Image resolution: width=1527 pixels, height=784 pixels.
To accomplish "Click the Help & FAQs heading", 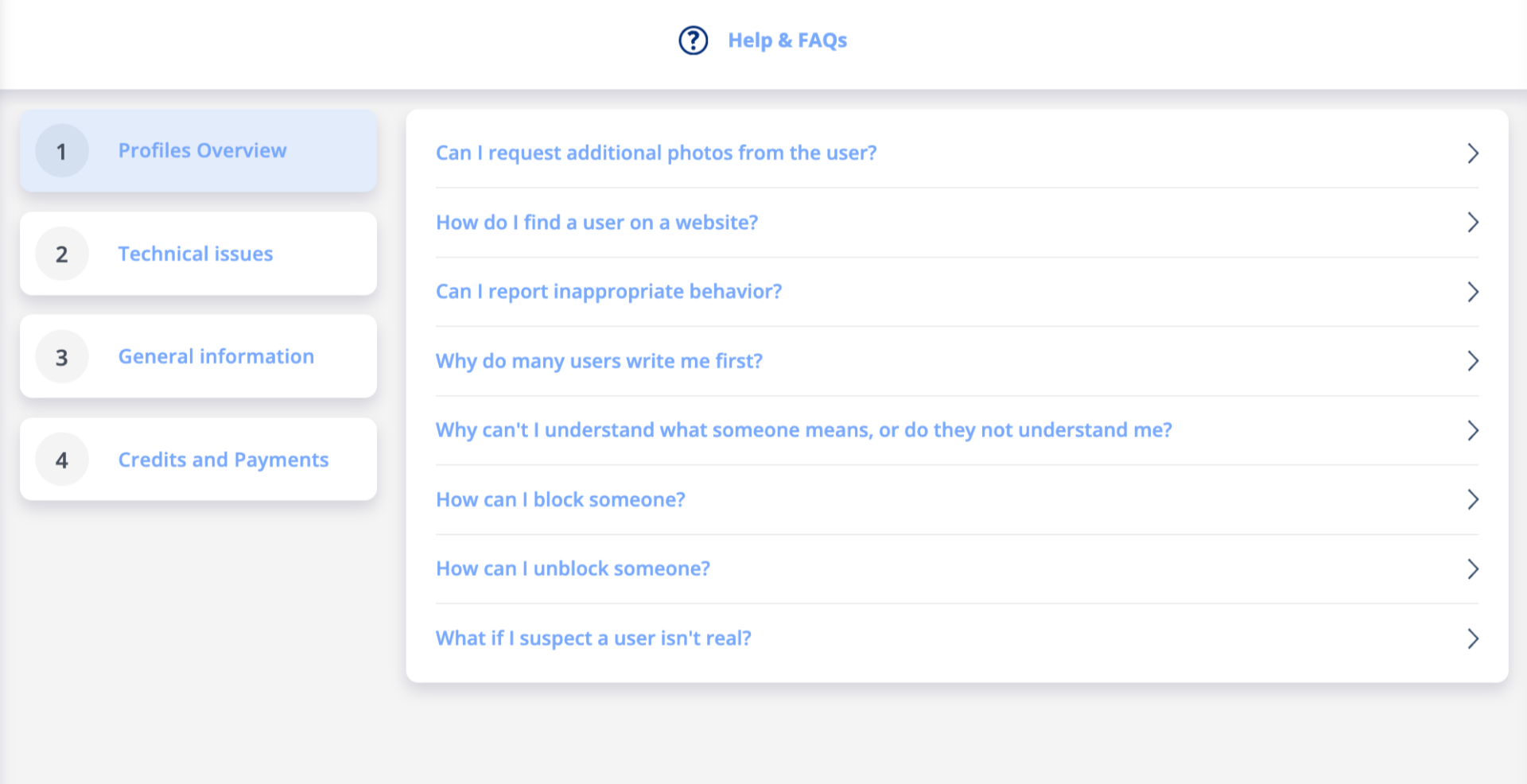I will (787, 40).
